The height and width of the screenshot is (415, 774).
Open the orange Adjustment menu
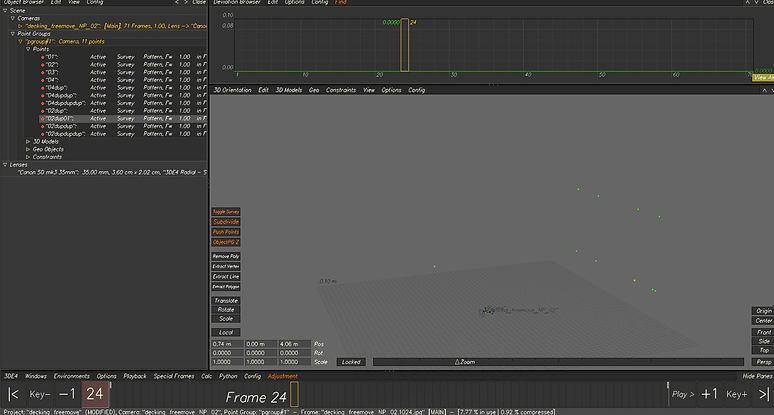282,377
